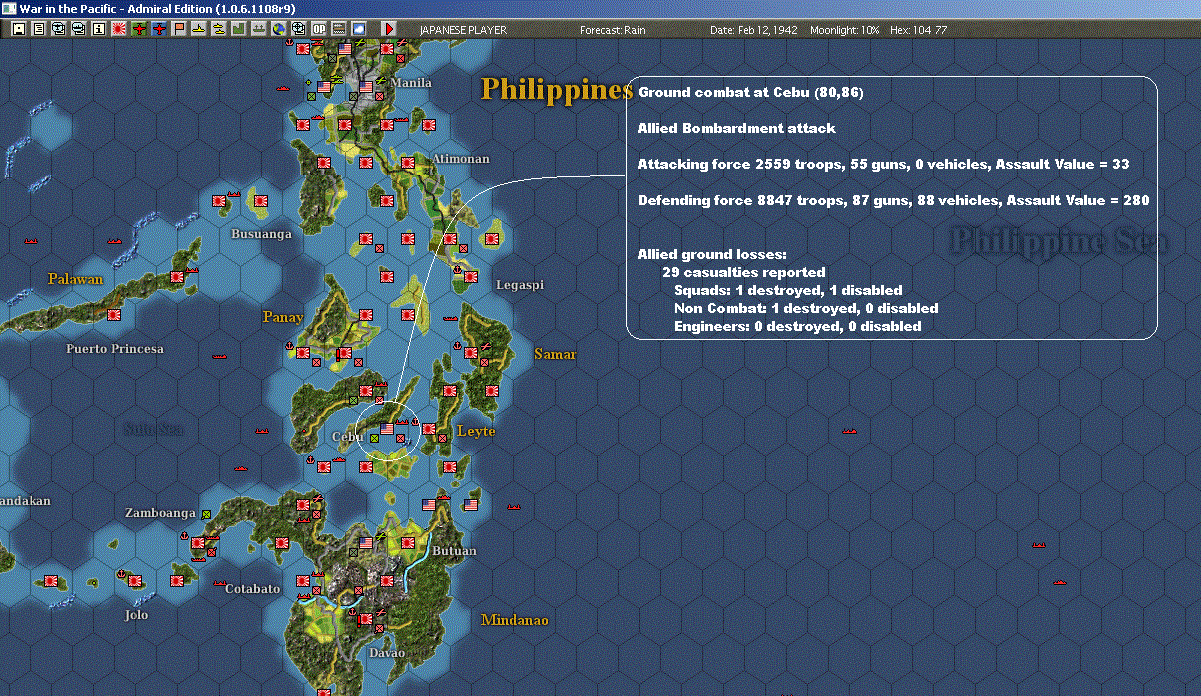Viewport: 1201px width, 696px height.
Task: Click red plane on green background icon
Action: click(139, 29)
